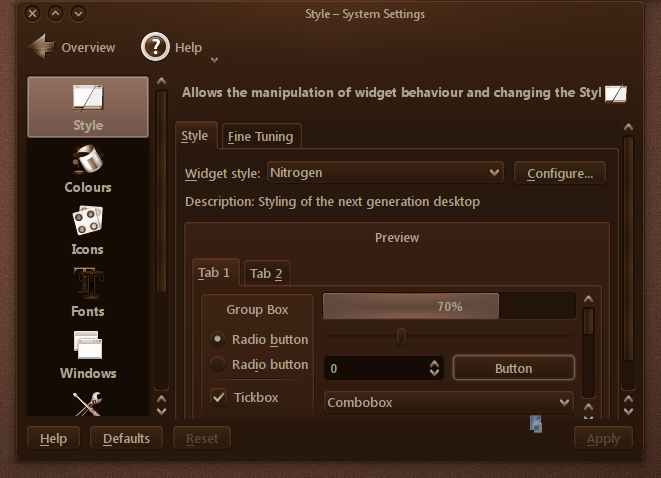Click sidebar scrollbar up arrow
The height and width of the screenshot is (478, 661).
point(161,81)
